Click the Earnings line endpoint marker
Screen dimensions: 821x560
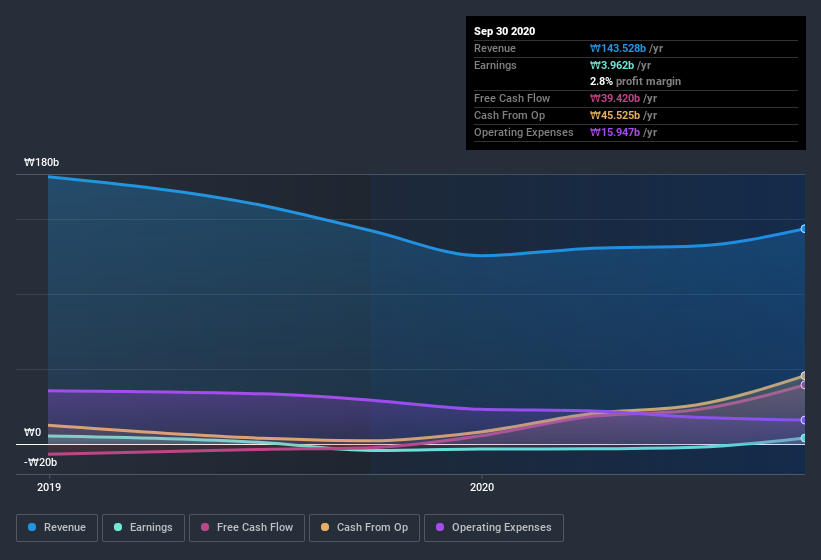click(803, 438)
